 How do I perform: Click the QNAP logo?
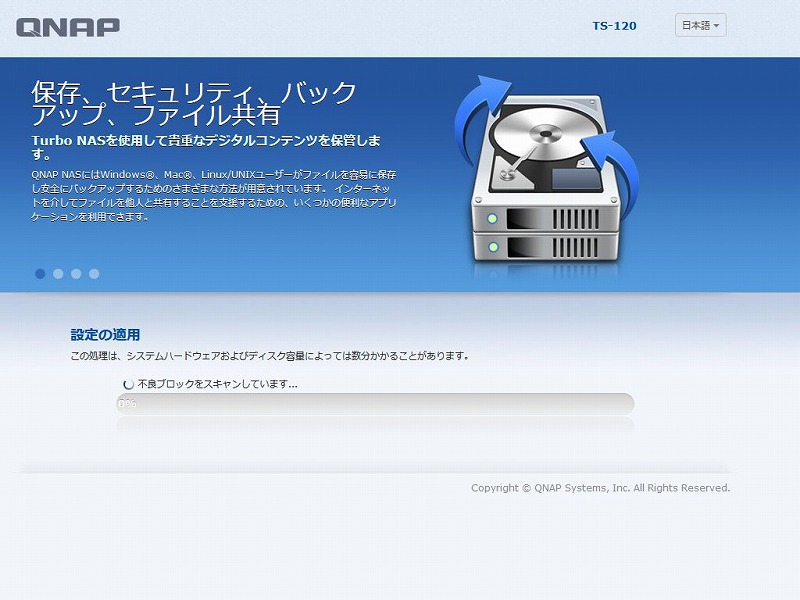pos(68,28)
